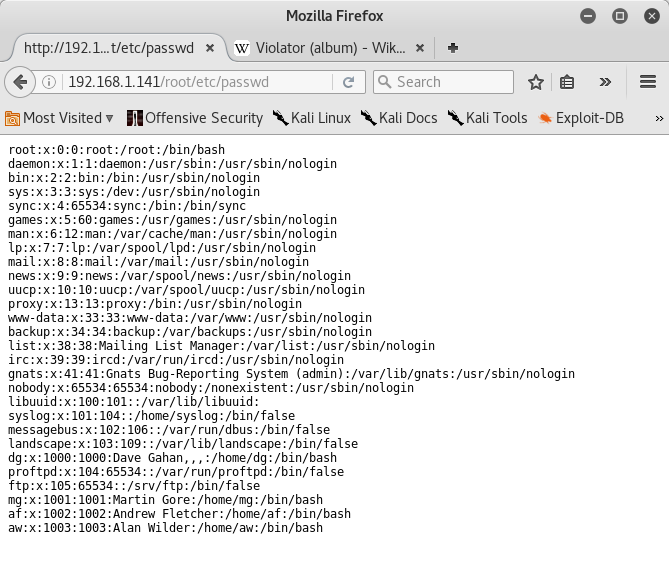Click the site information icon
The height and width of the screenshot is (565, 669).
pos(49,82)
